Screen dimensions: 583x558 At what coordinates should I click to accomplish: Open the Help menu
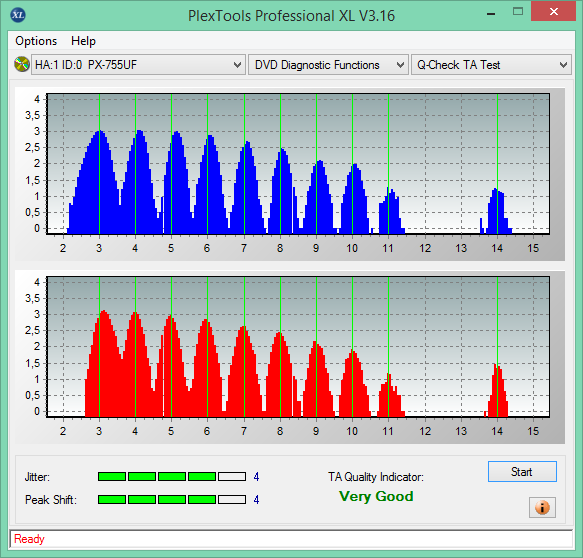[x=83, y=41]
